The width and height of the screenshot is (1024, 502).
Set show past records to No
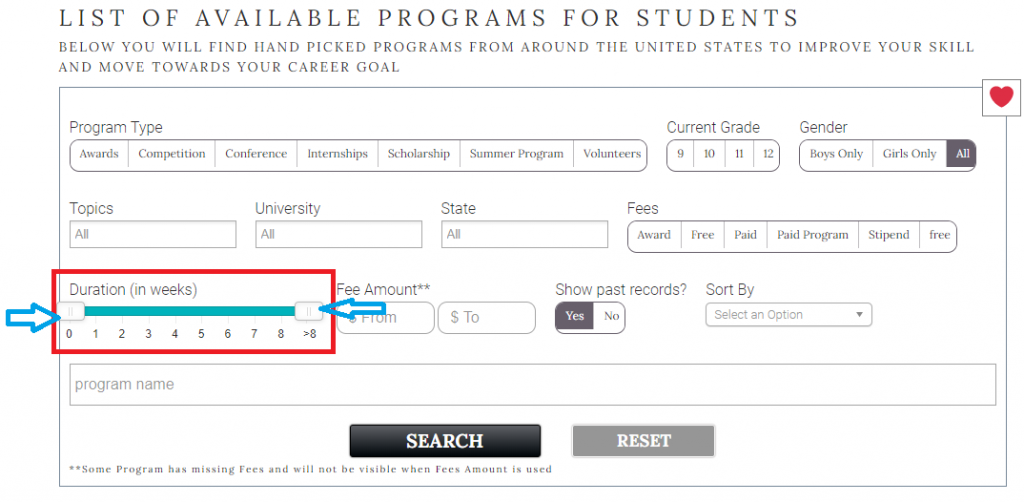[611, 316]
